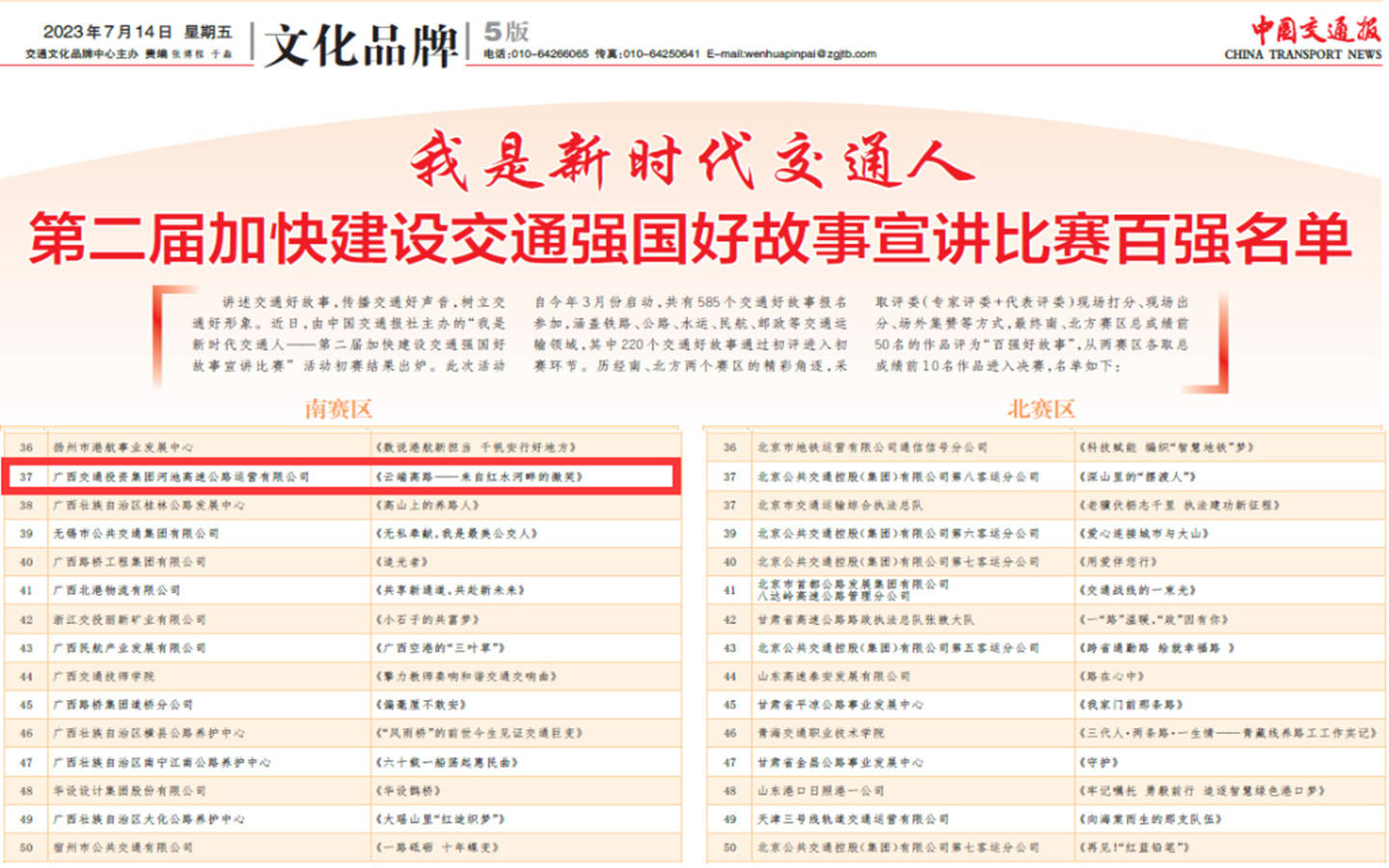Click 山东港口日照港一公司

[x=821, y=791]
